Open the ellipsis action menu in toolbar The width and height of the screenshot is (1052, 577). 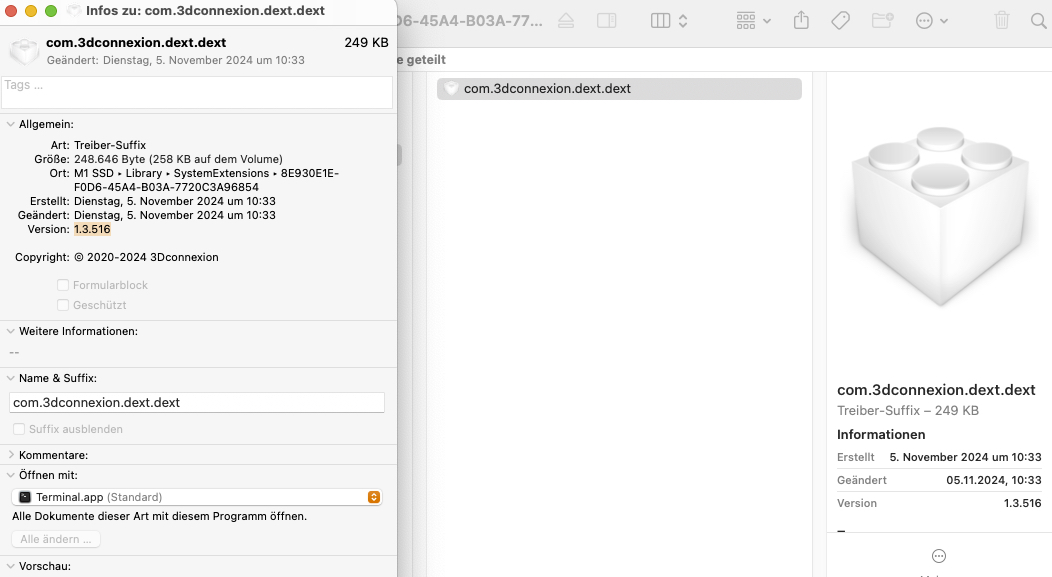(x=931, y=21)
